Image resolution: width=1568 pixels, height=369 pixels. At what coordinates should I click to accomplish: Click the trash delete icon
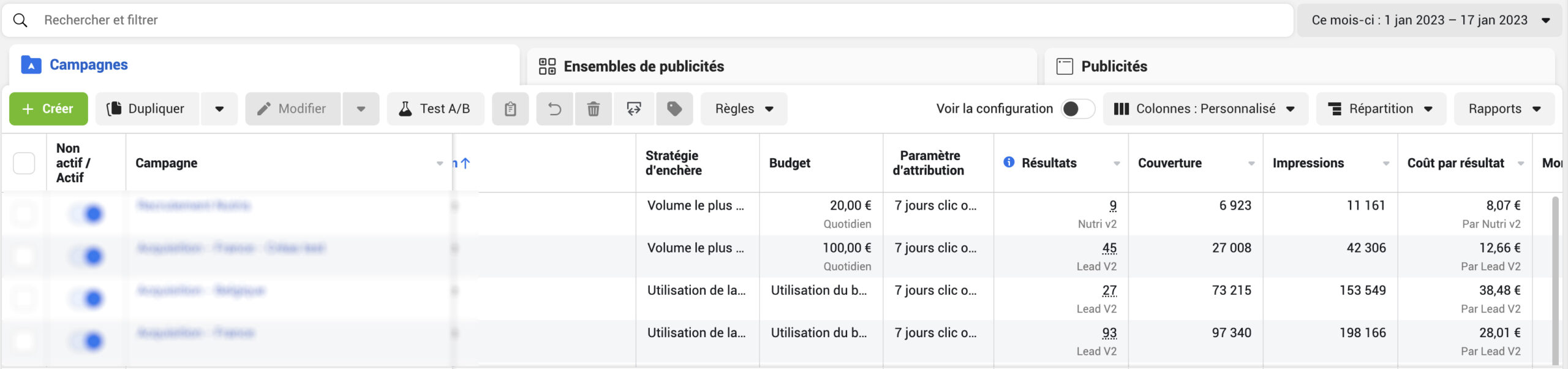click(594, 109)
